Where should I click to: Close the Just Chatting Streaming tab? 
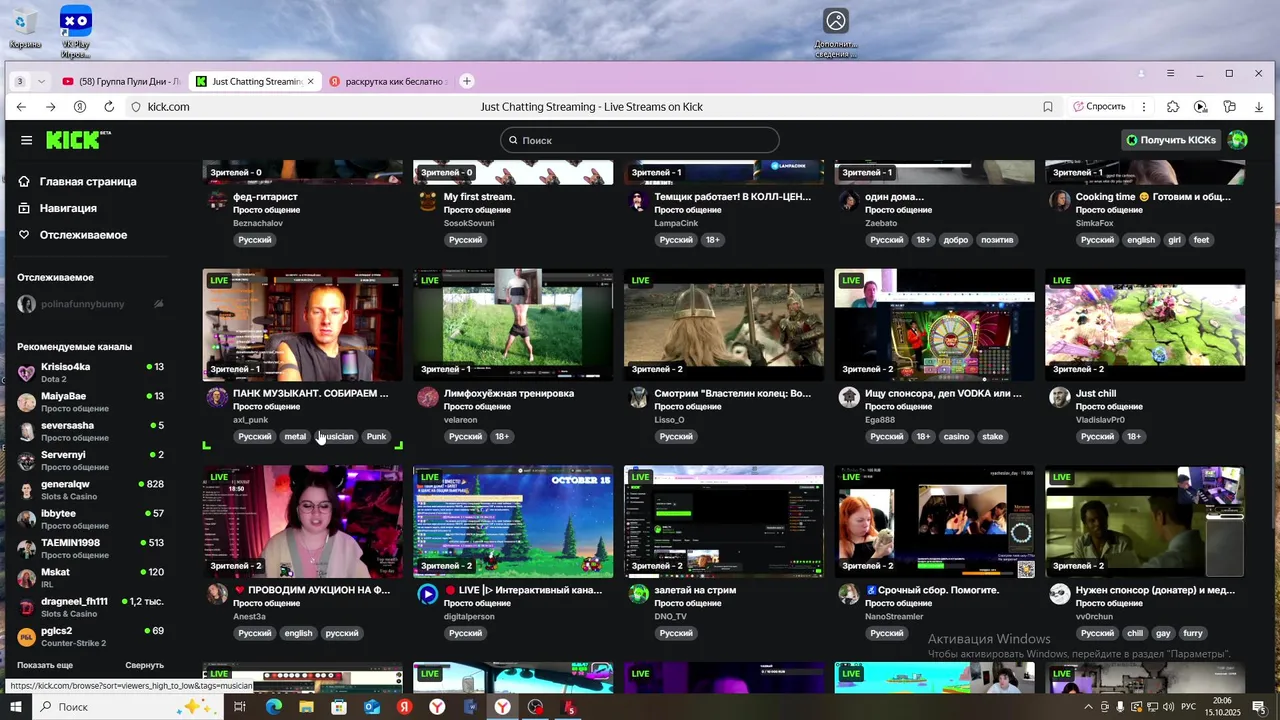(311, 81)
